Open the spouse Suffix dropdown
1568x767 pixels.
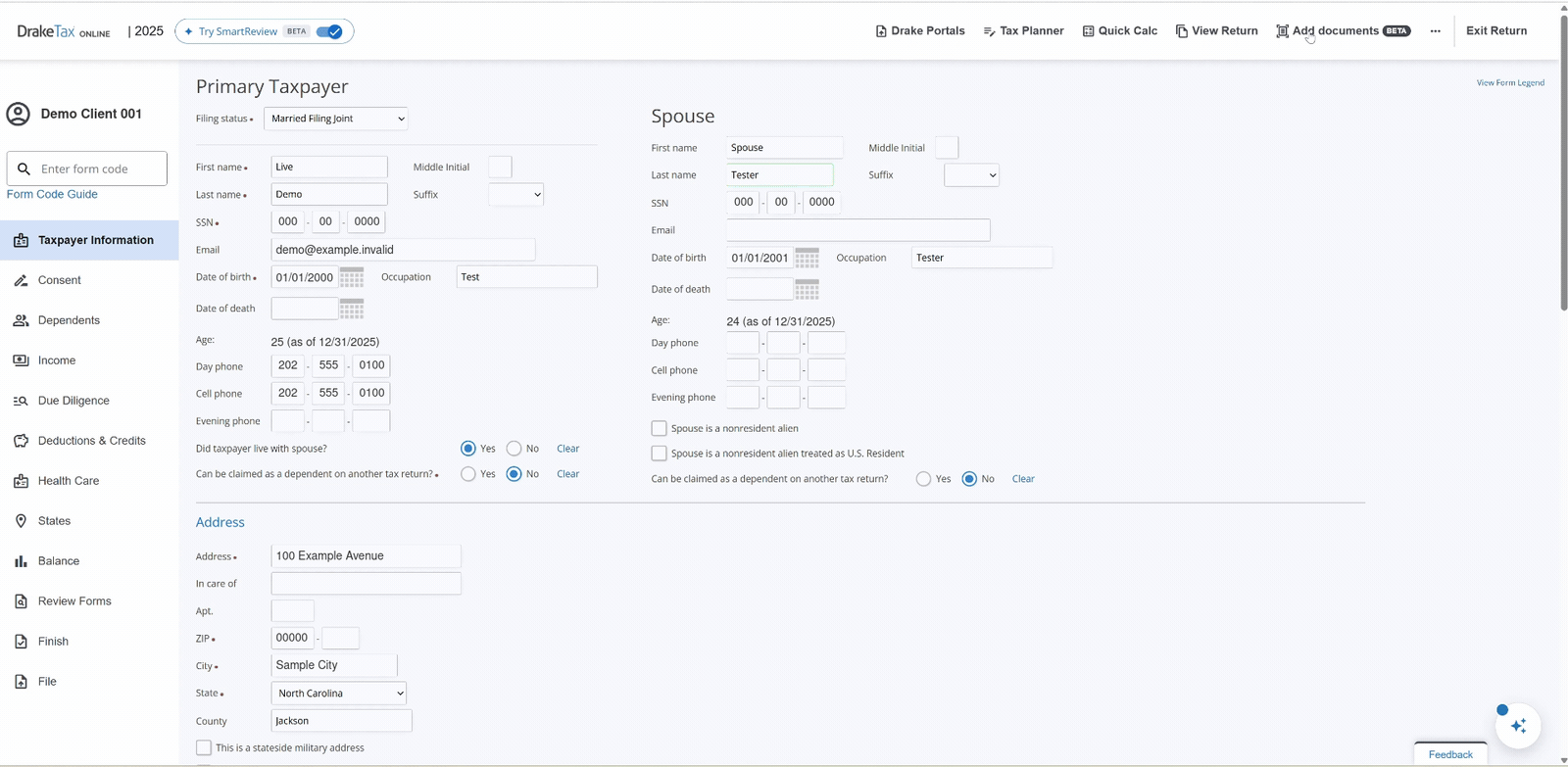pyautogui.click(x=971, y=175)
